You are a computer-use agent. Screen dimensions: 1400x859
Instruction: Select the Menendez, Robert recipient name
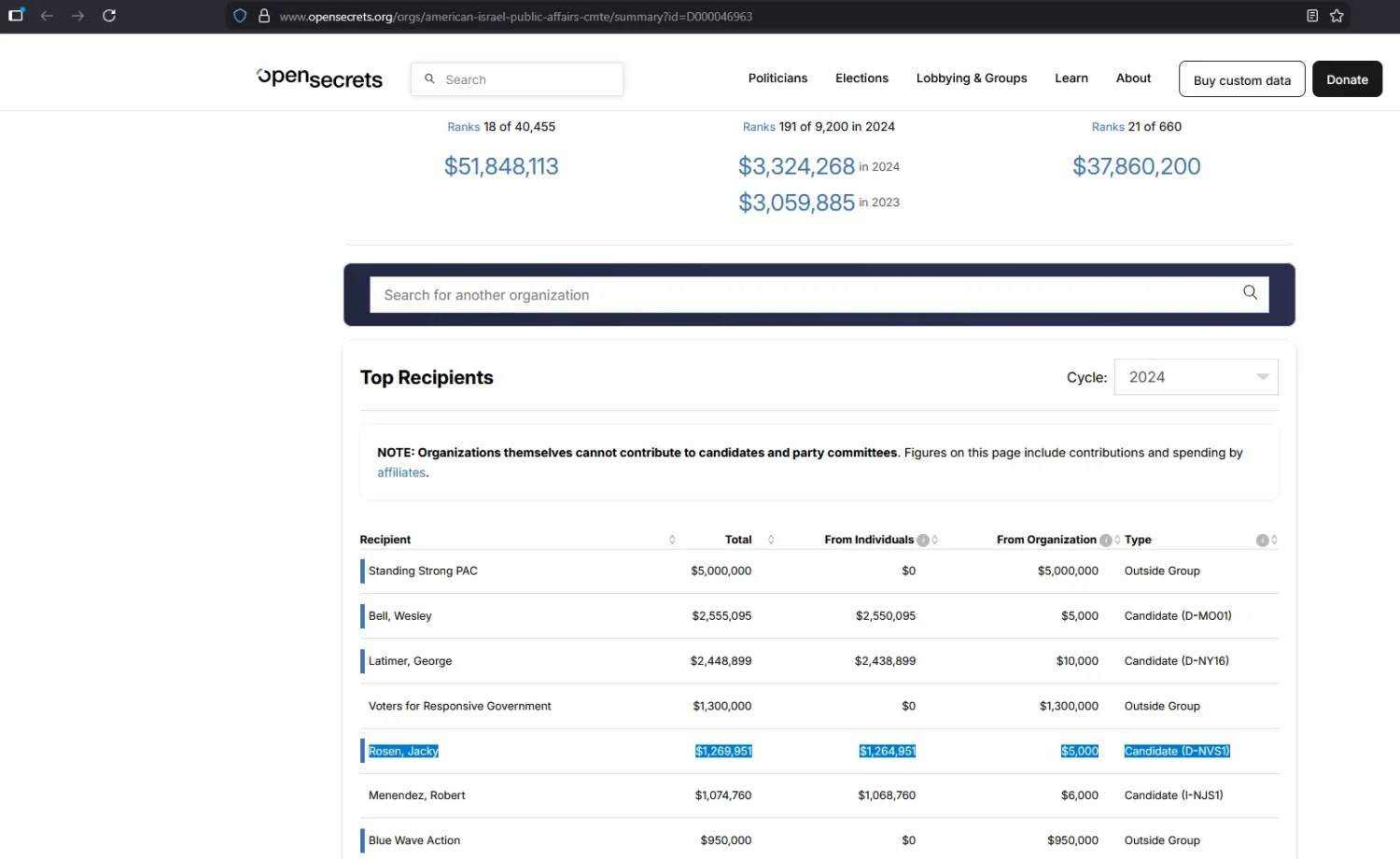point(416,796)
